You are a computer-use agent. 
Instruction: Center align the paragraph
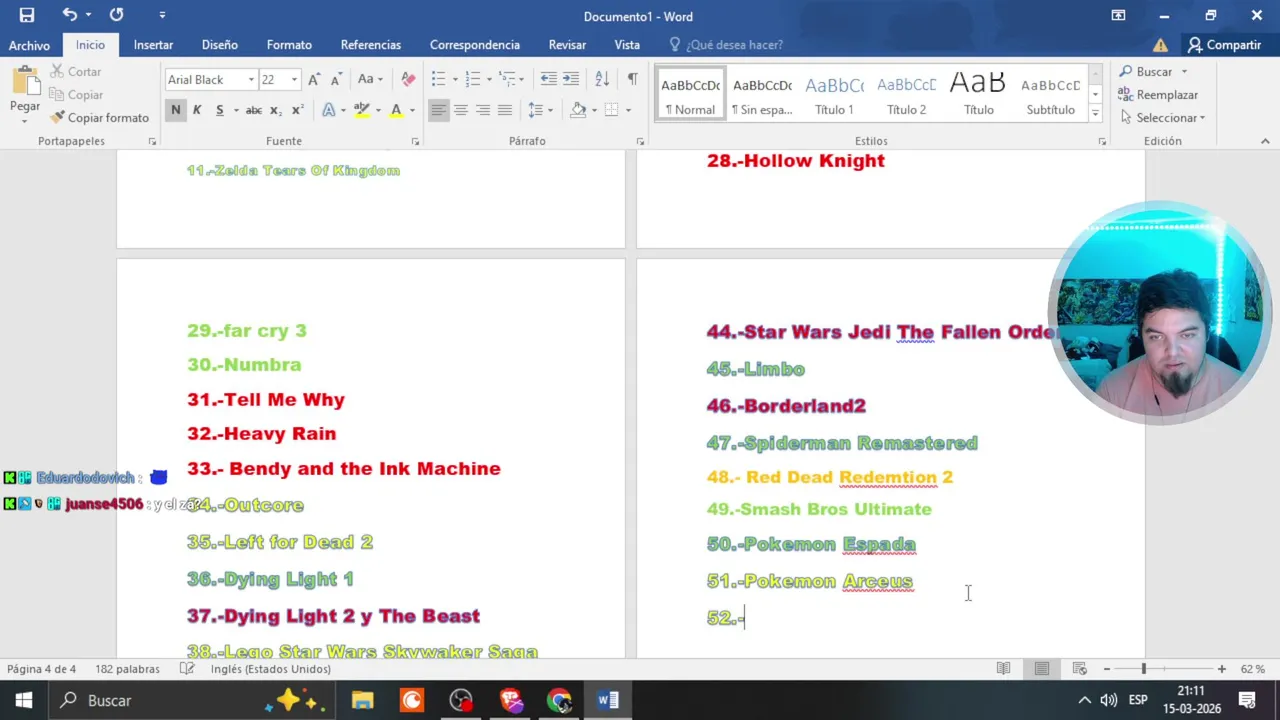pos(461,110)
